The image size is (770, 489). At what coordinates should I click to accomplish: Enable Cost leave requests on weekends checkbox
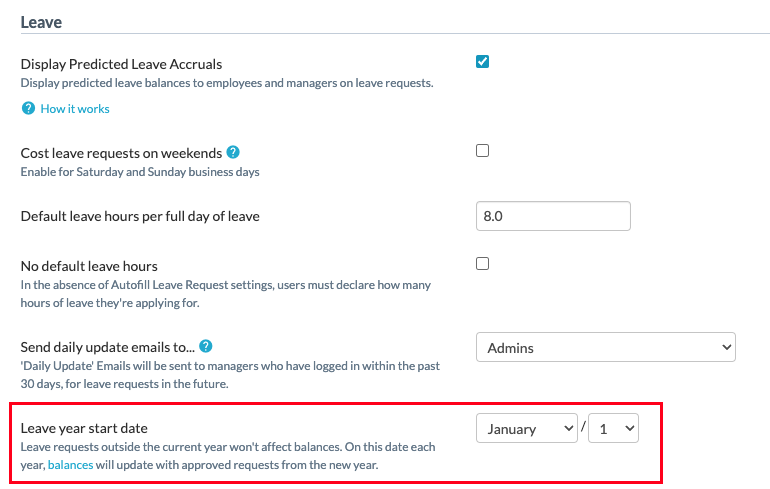point(482,151)
